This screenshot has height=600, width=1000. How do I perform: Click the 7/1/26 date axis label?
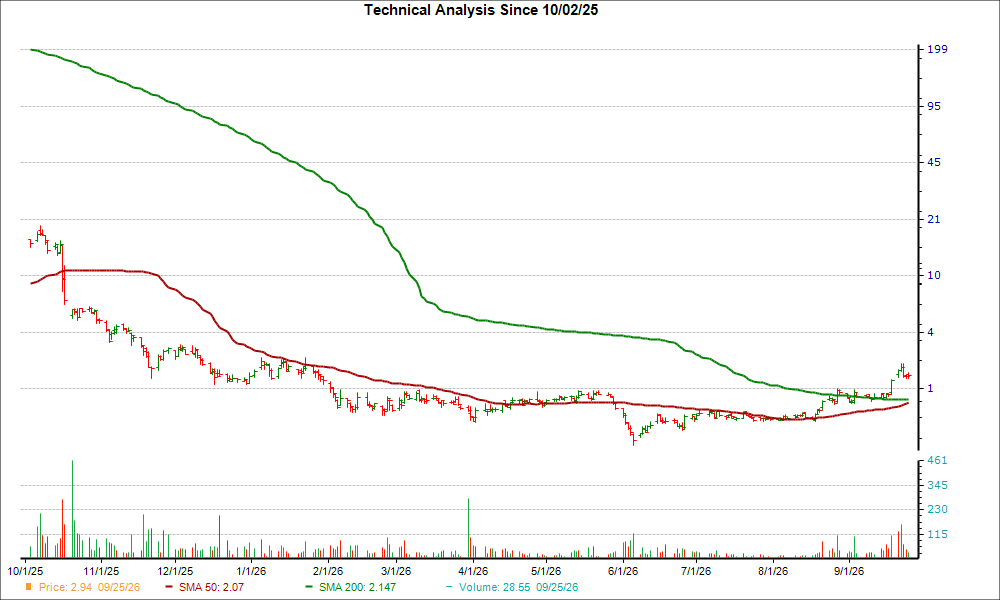(x=696, y=571)
